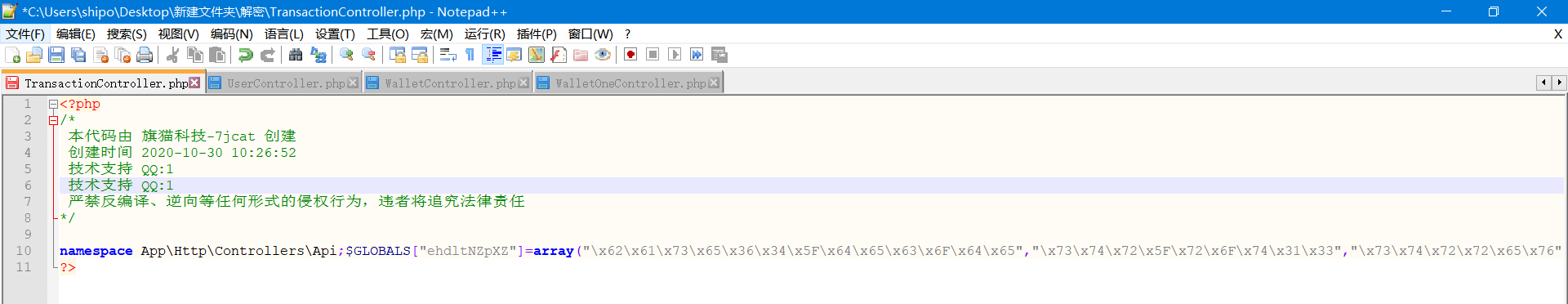Click the line number 7 margin
This screenshot has height=304, width=1568.
27,202
